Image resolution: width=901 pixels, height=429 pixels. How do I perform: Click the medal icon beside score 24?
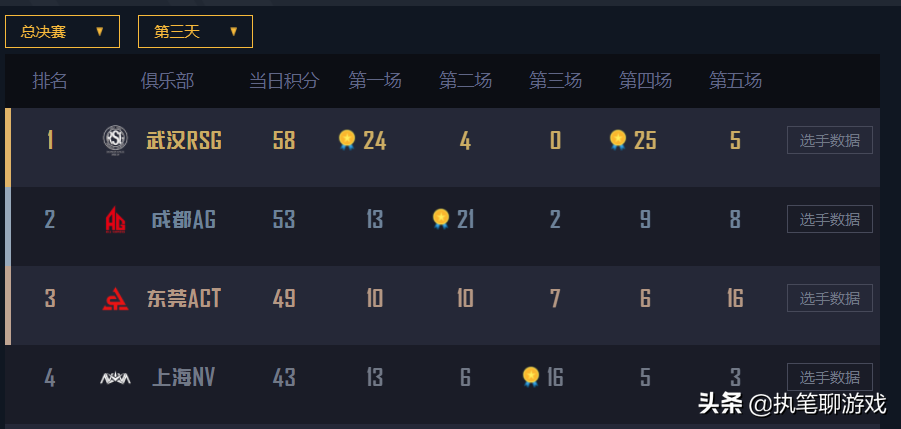pyautogui.click(x=347, y=139)
